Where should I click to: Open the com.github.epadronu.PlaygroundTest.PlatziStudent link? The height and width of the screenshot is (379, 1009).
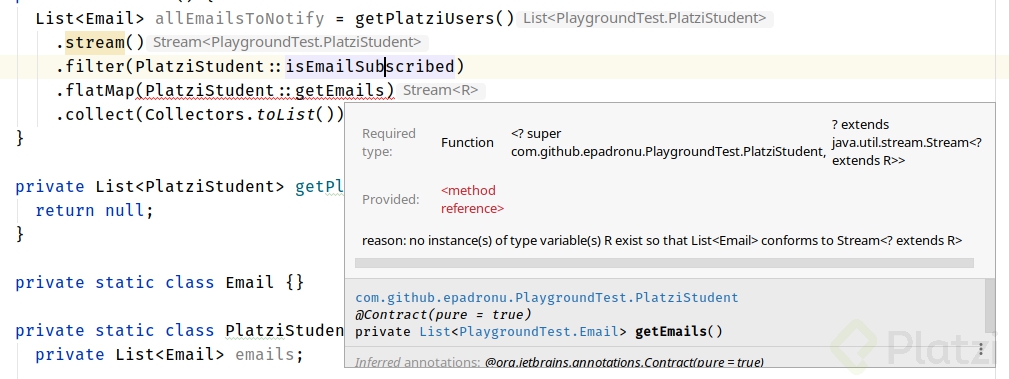pos(547,298)
